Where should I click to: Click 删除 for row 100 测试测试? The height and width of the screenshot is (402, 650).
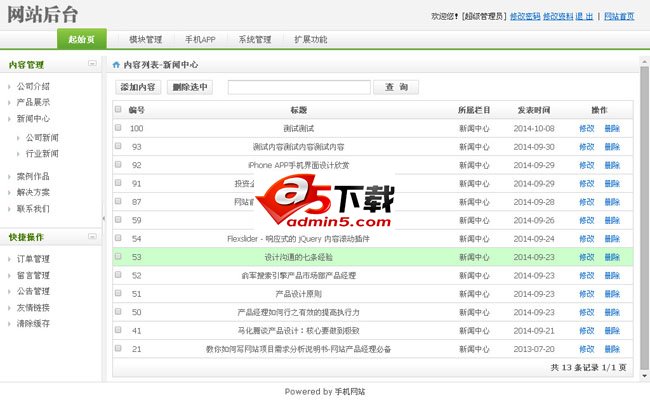tap(612, 128)
